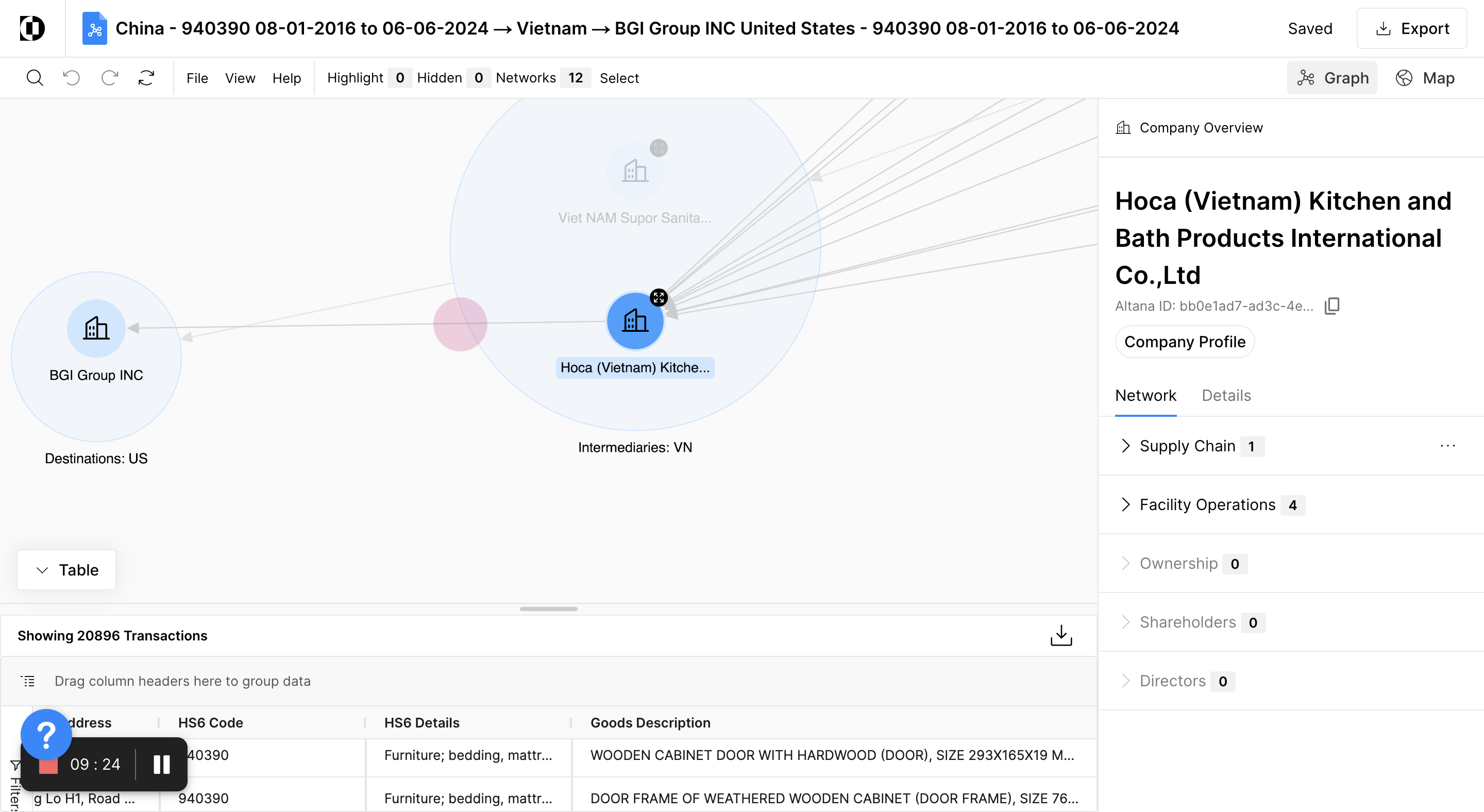Screen dimensions: 1484x812
Task: Click the redo arrow icon
Action: tap(109, 78)
